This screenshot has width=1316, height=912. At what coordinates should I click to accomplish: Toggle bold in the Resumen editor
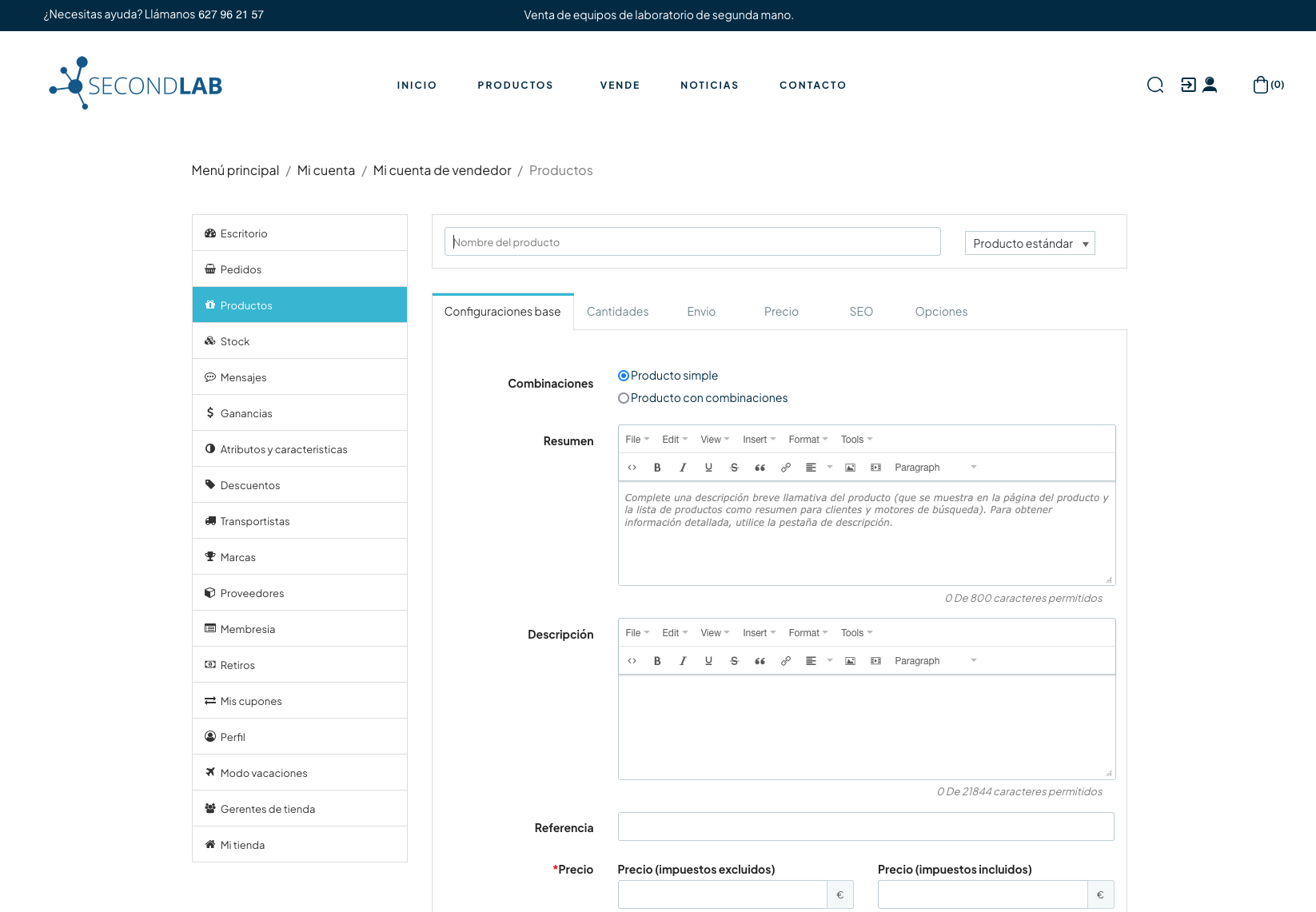(x=657, y=468)
